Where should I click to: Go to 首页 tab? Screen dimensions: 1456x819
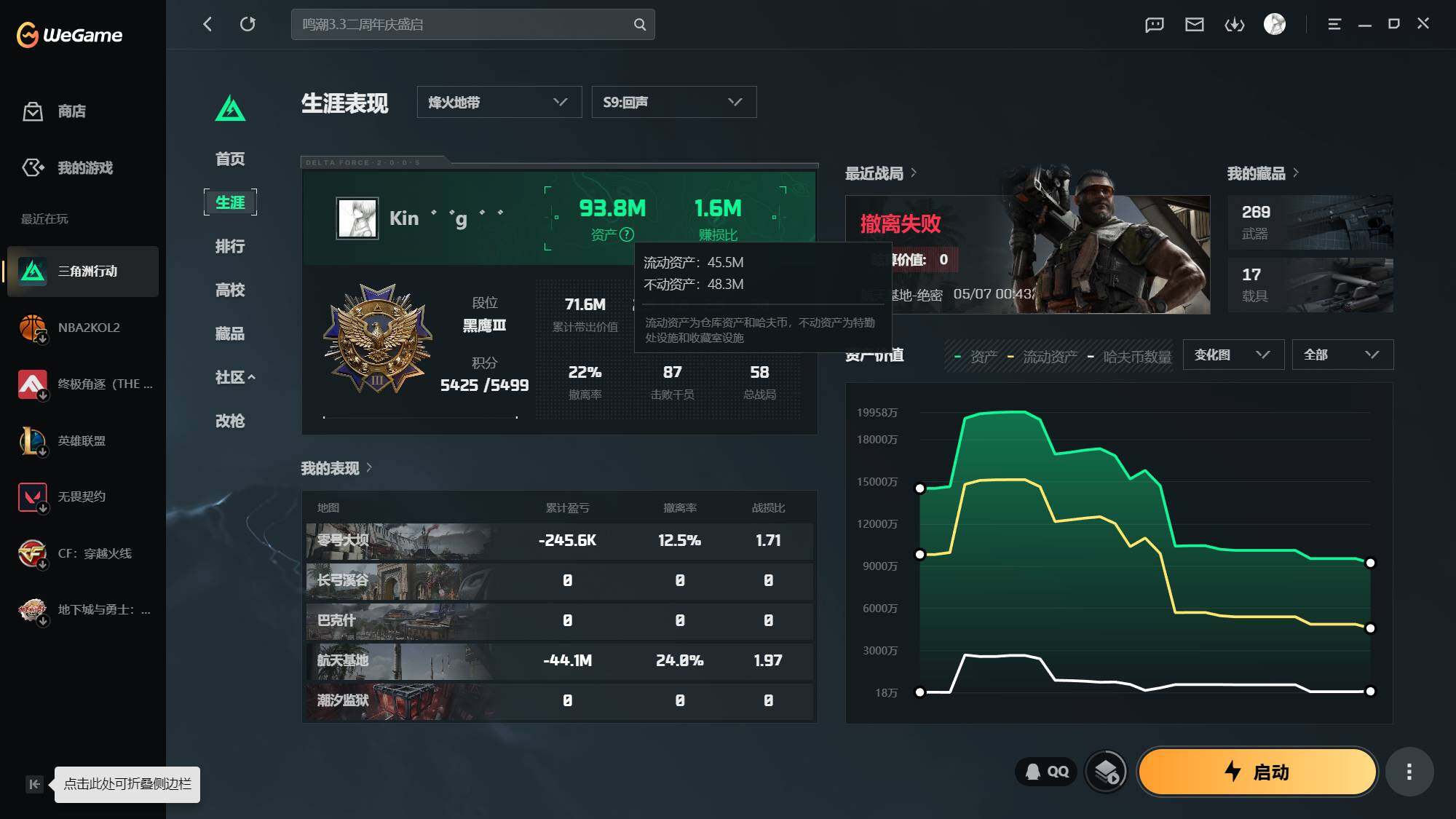click(x=230, y=159)
